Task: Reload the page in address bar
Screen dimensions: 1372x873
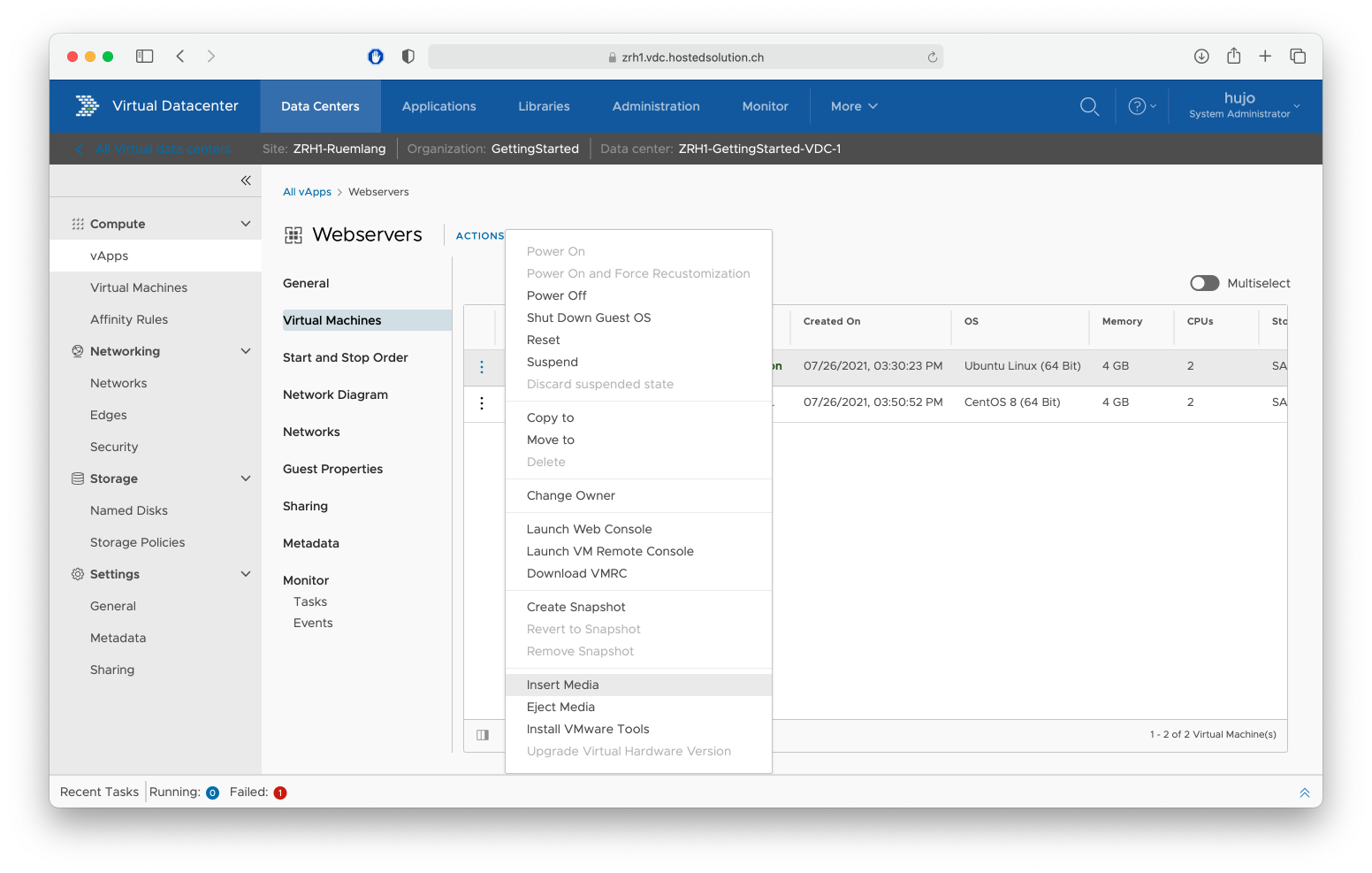Action: 932,57
